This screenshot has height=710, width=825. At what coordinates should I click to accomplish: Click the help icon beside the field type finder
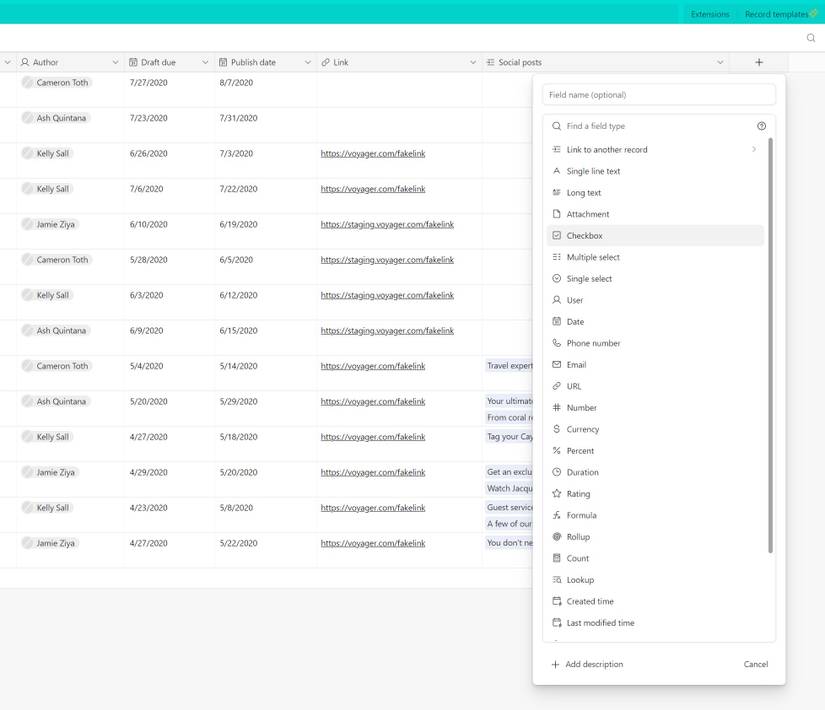tap(761, 125)
